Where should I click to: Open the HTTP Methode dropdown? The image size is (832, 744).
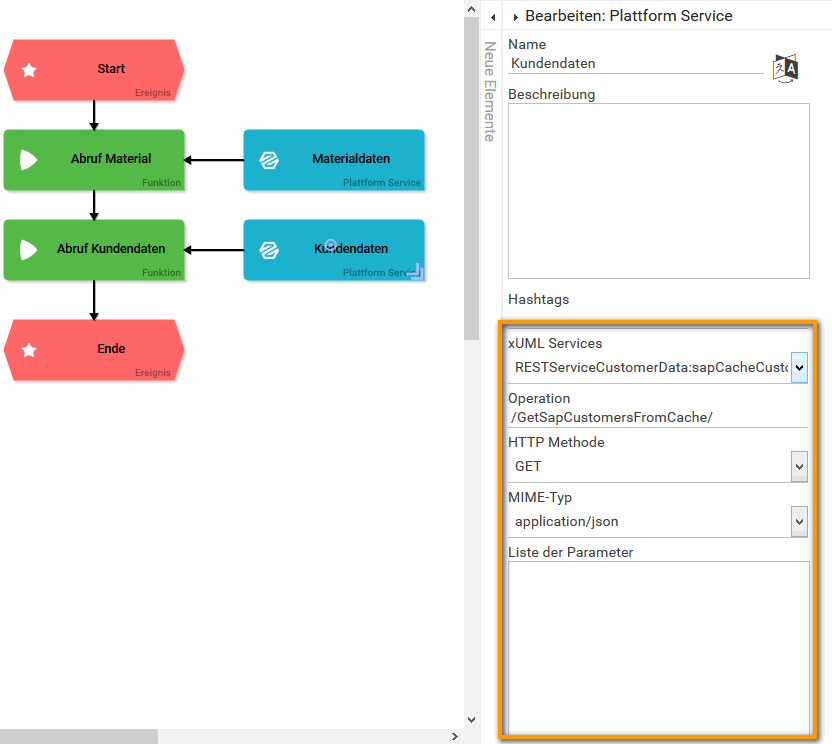click(799, 466)
